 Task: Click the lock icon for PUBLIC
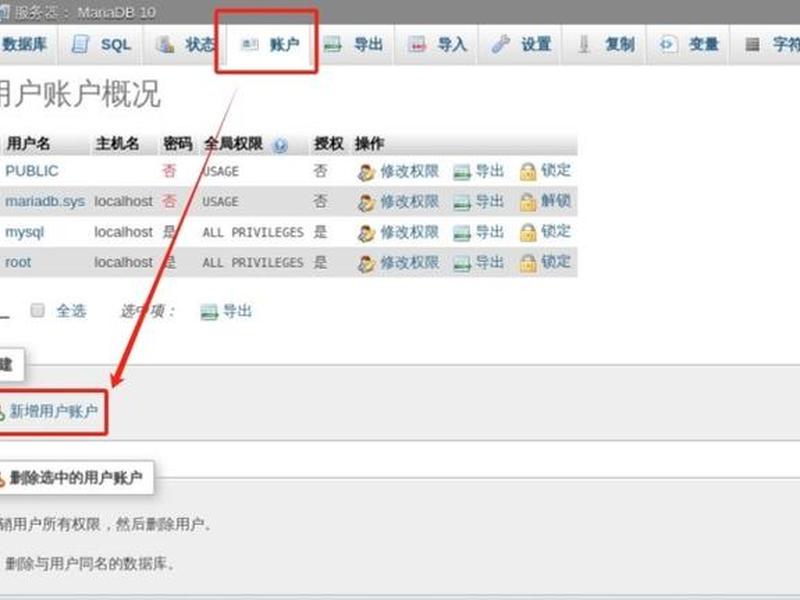[528, 172]
